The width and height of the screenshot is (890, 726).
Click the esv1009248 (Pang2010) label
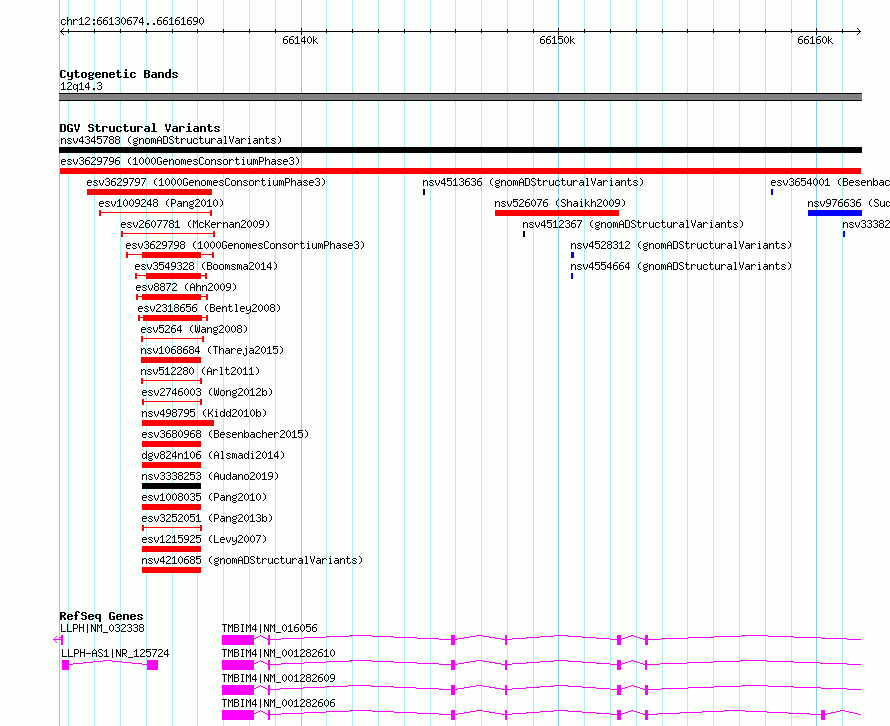[161, 203]
